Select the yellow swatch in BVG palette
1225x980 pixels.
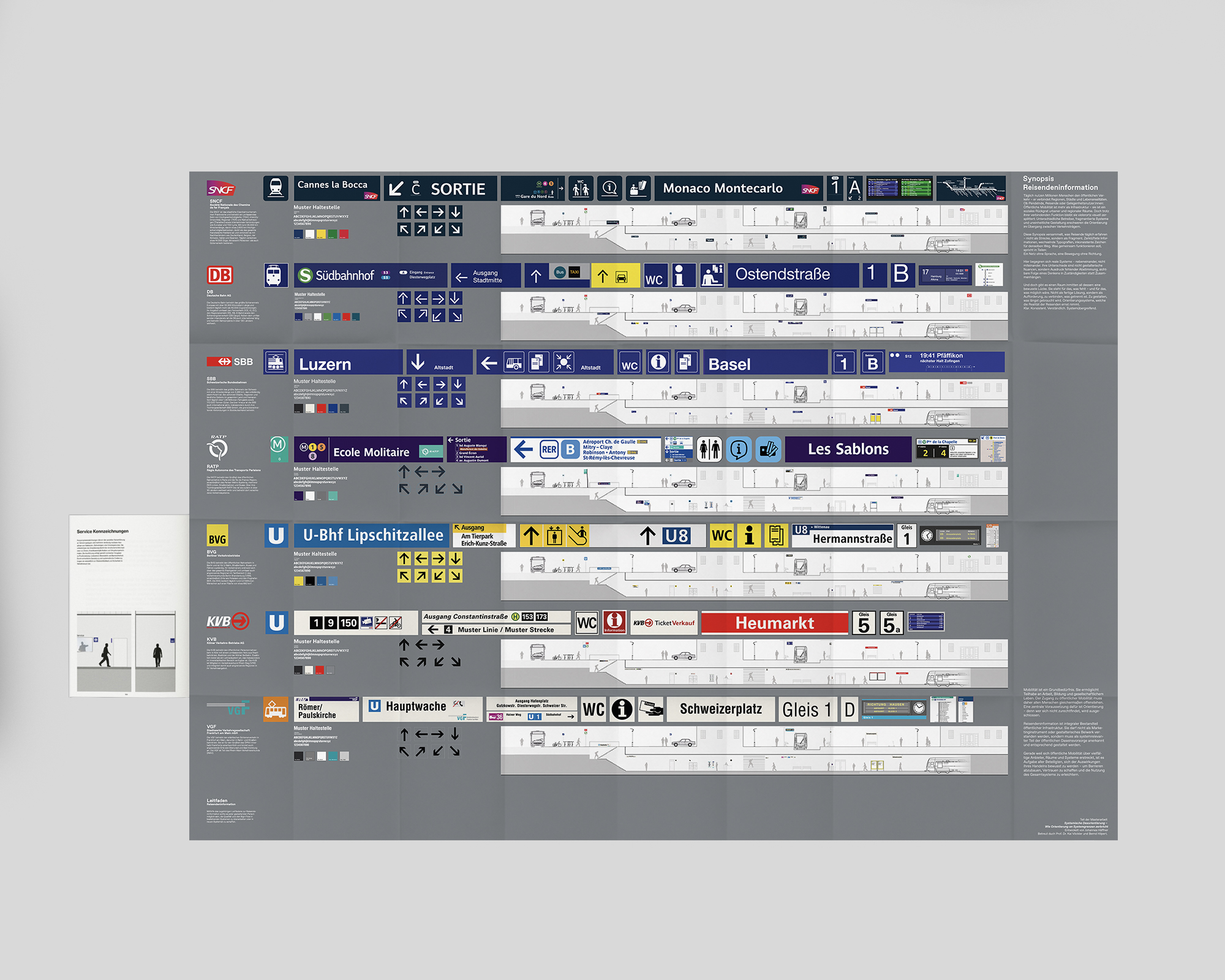298,581
